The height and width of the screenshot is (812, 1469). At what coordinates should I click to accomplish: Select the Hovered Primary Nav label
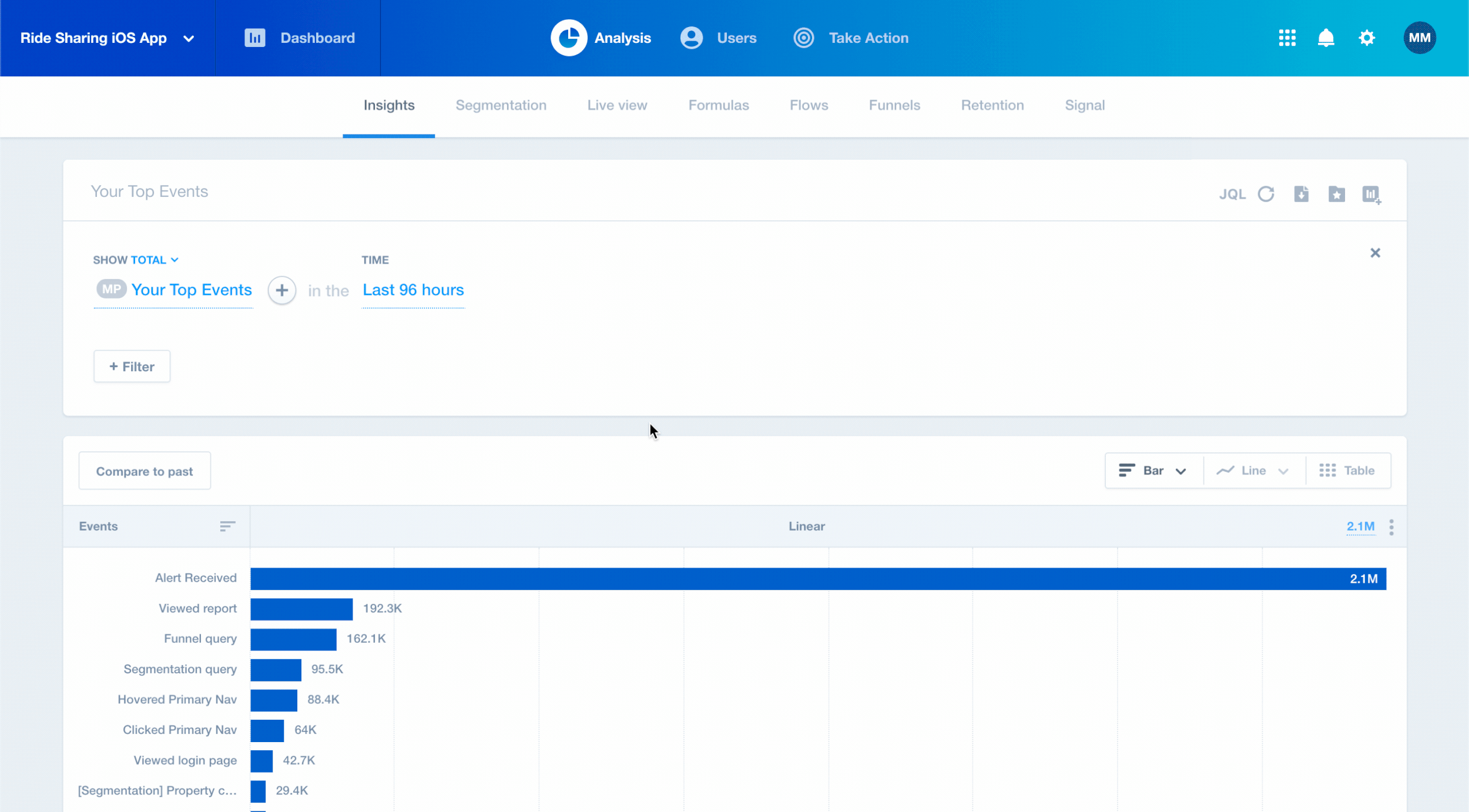pos(177,699)
